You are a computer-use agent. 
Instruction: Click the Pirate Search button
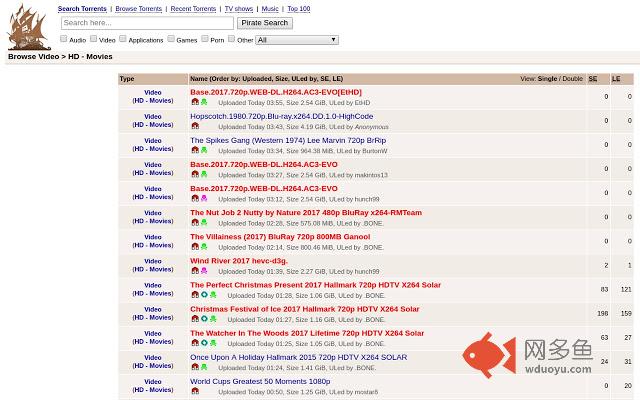click(264, 23)
